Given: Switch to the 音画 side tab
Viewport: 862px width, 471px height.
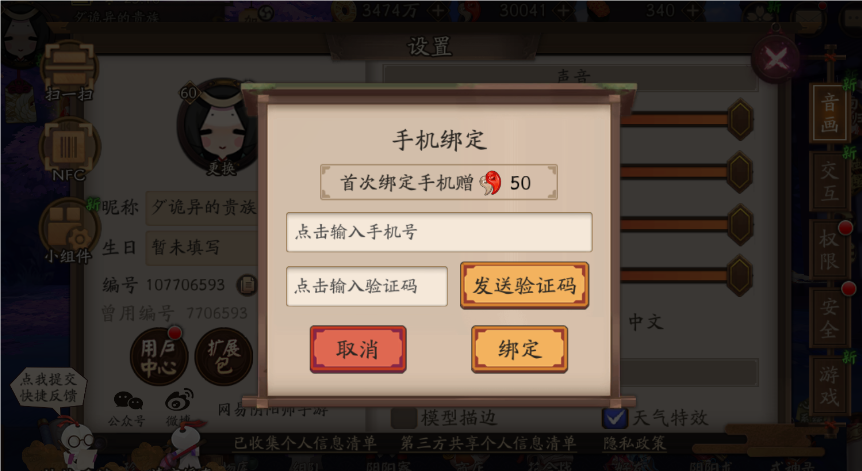Looking at the screenshot, I should tap(829, 113).
